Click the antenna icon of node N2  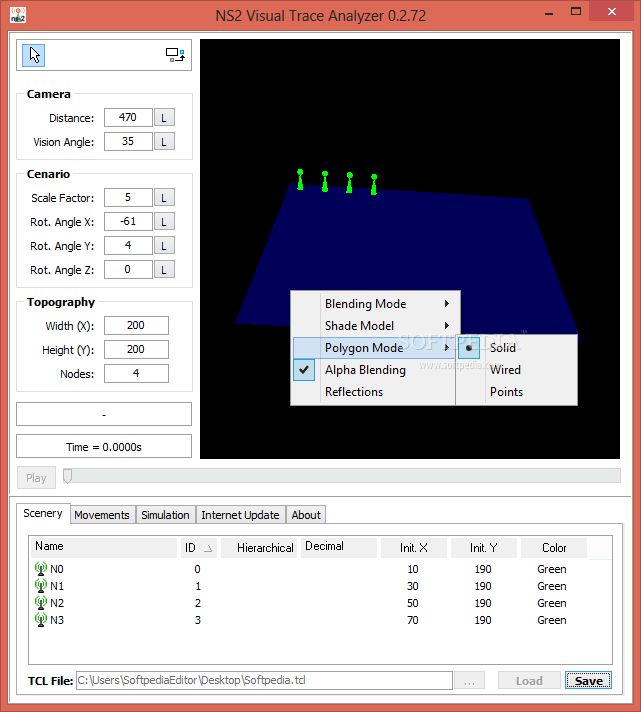pos(41,603)
